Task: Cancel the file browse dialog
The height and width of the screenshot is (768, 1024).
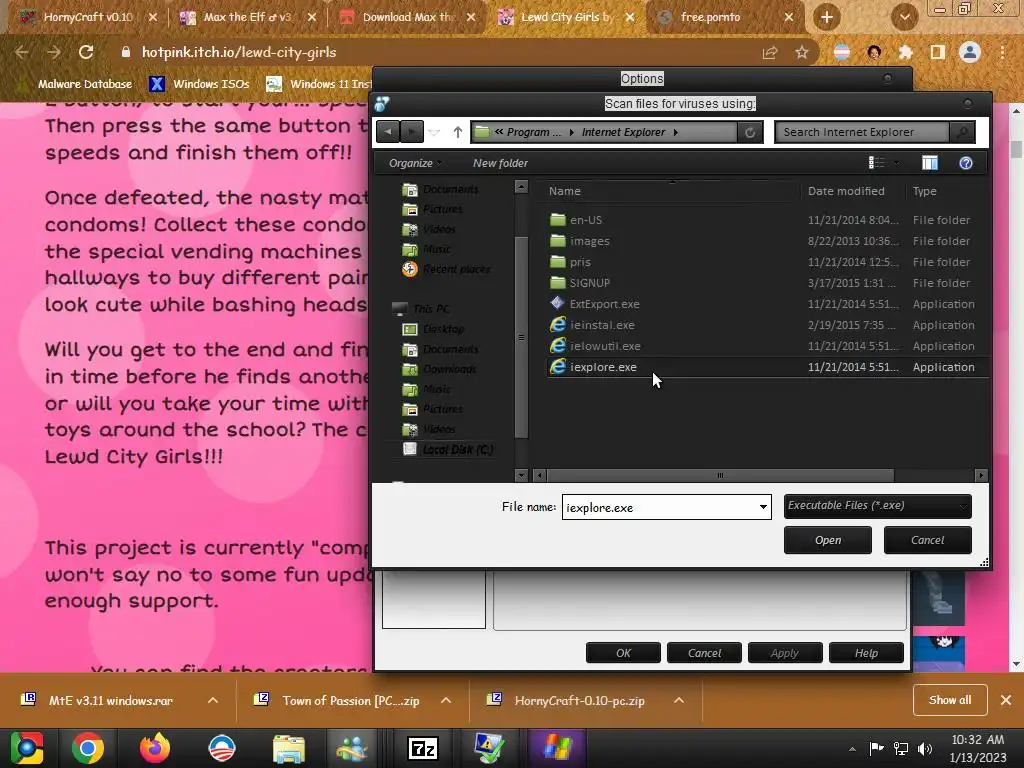Action: 927,540
